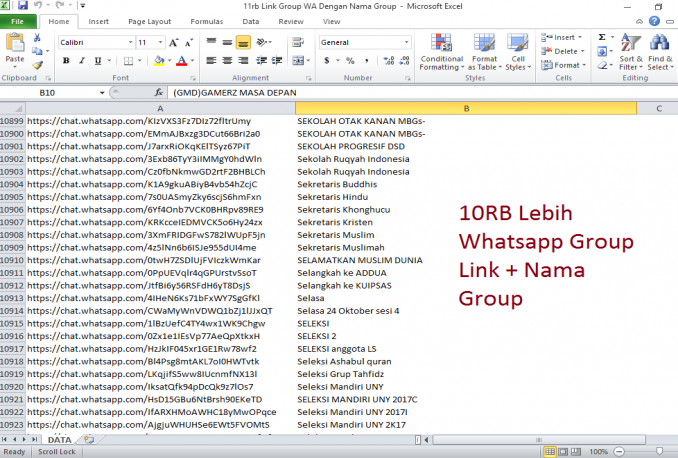Screen dimensions: 678x458
Task: Toggle Italic formatting
Action: click(x=81, y=61)
